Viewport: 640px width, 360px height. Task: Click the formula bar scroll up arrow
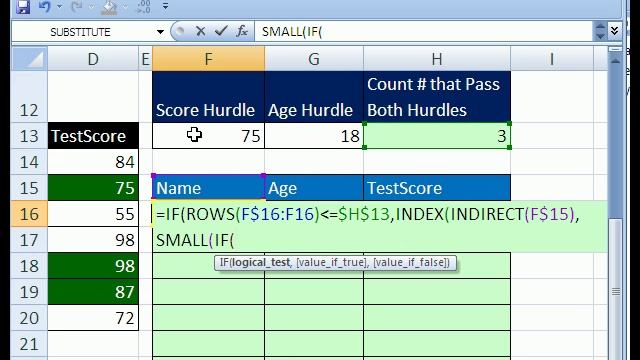pyautogui.click(x=600, y=27)
